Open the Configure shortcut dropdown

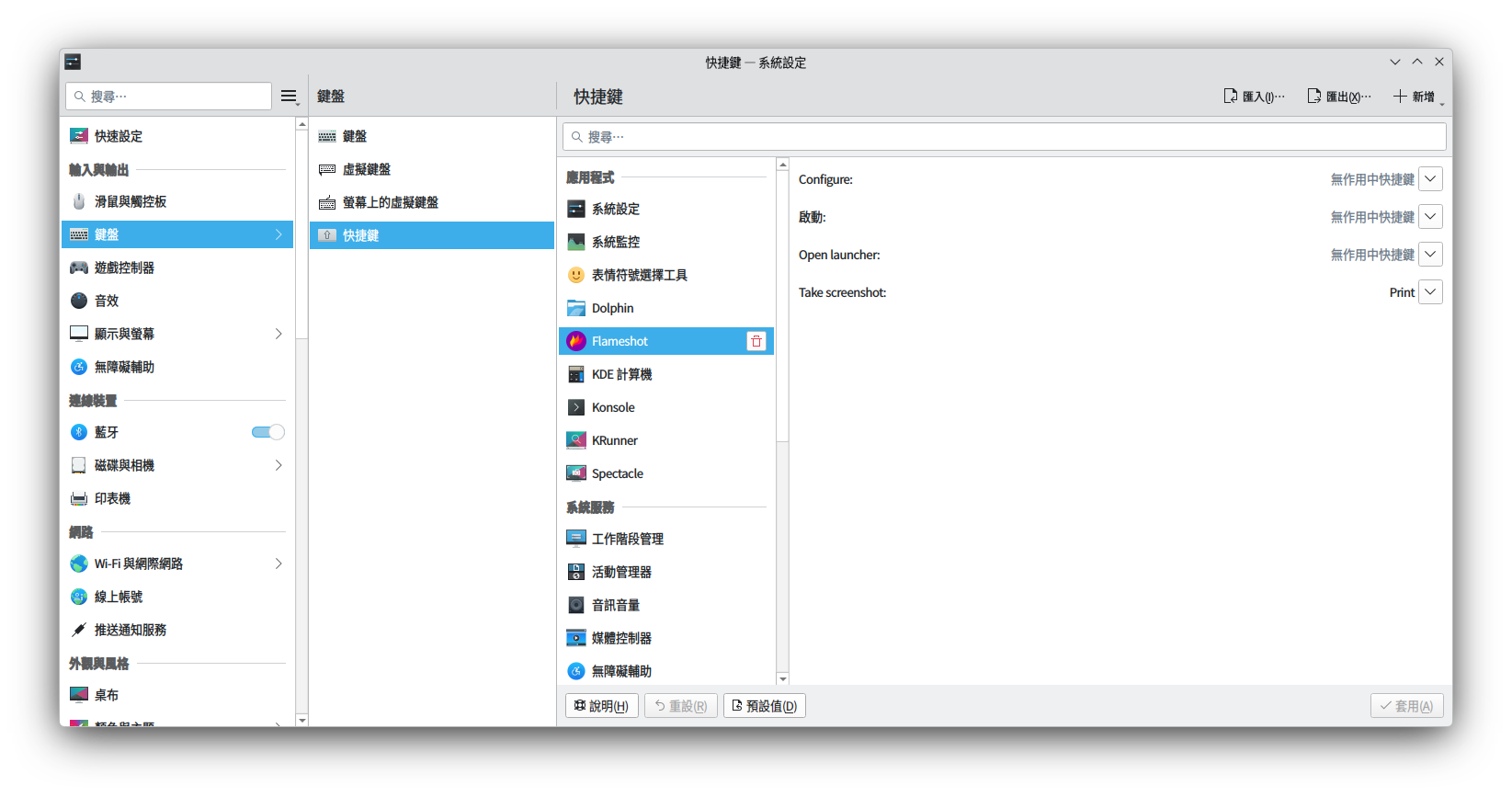tap(1430, 179)
